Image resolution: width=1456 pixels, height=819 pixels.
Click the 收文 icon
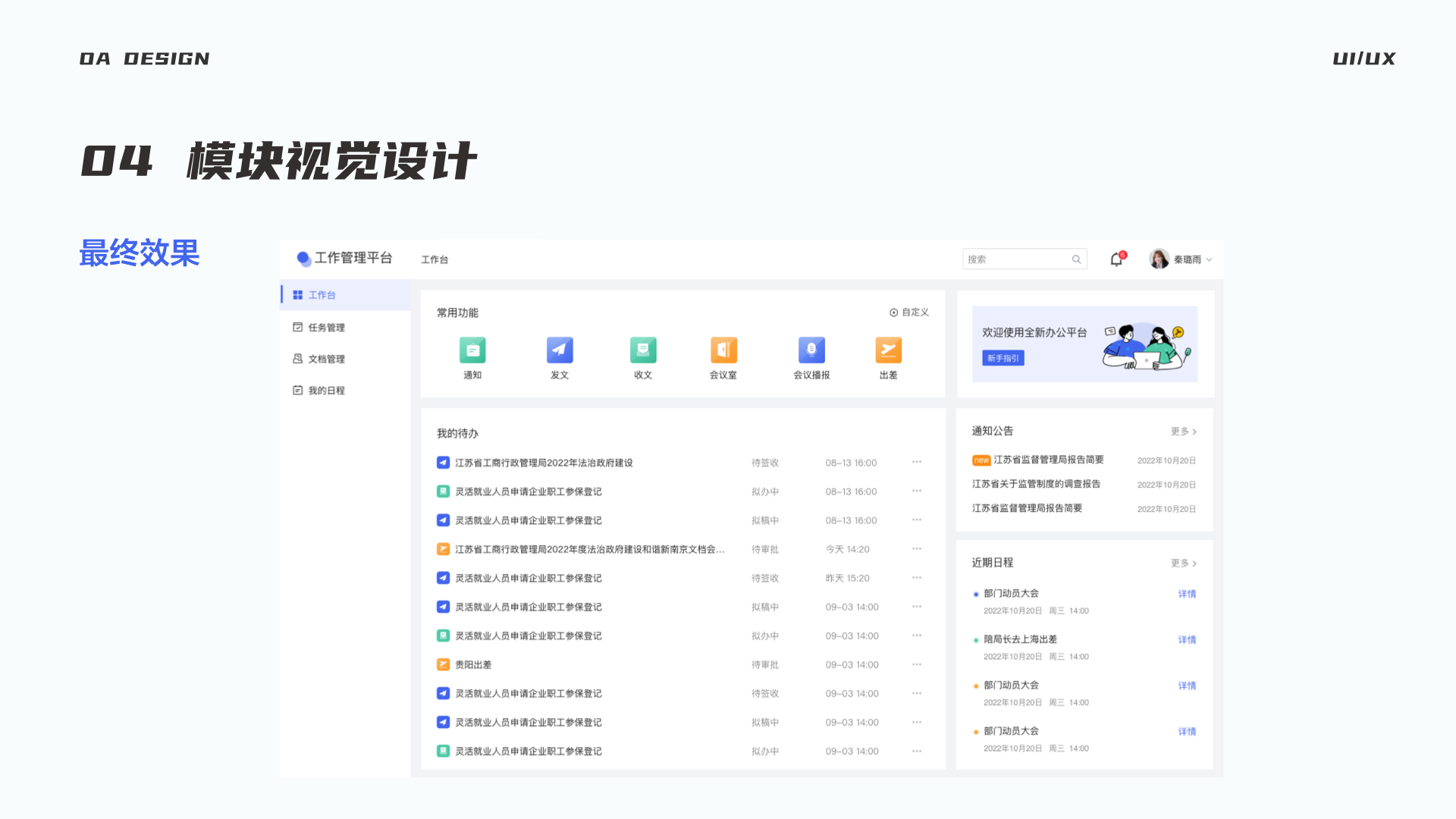(642, 350)
